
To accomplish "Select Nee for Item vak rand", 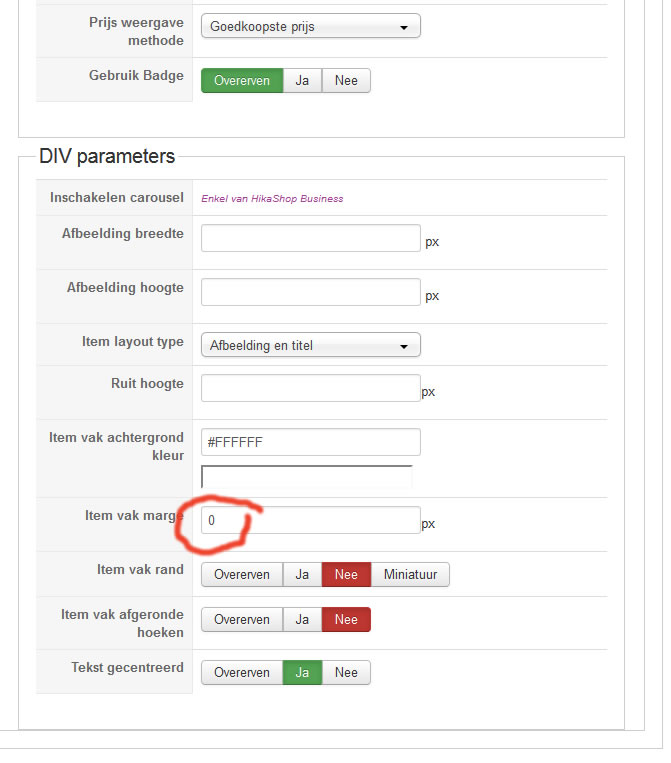I will tap(346, 574).
